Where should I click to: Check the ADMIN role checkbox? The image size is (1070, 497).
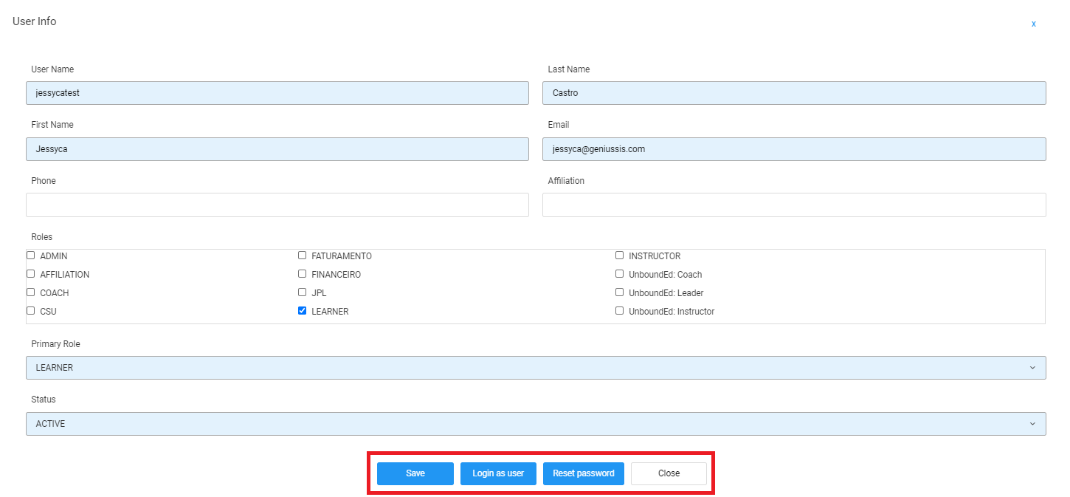(x=31, y=256)
